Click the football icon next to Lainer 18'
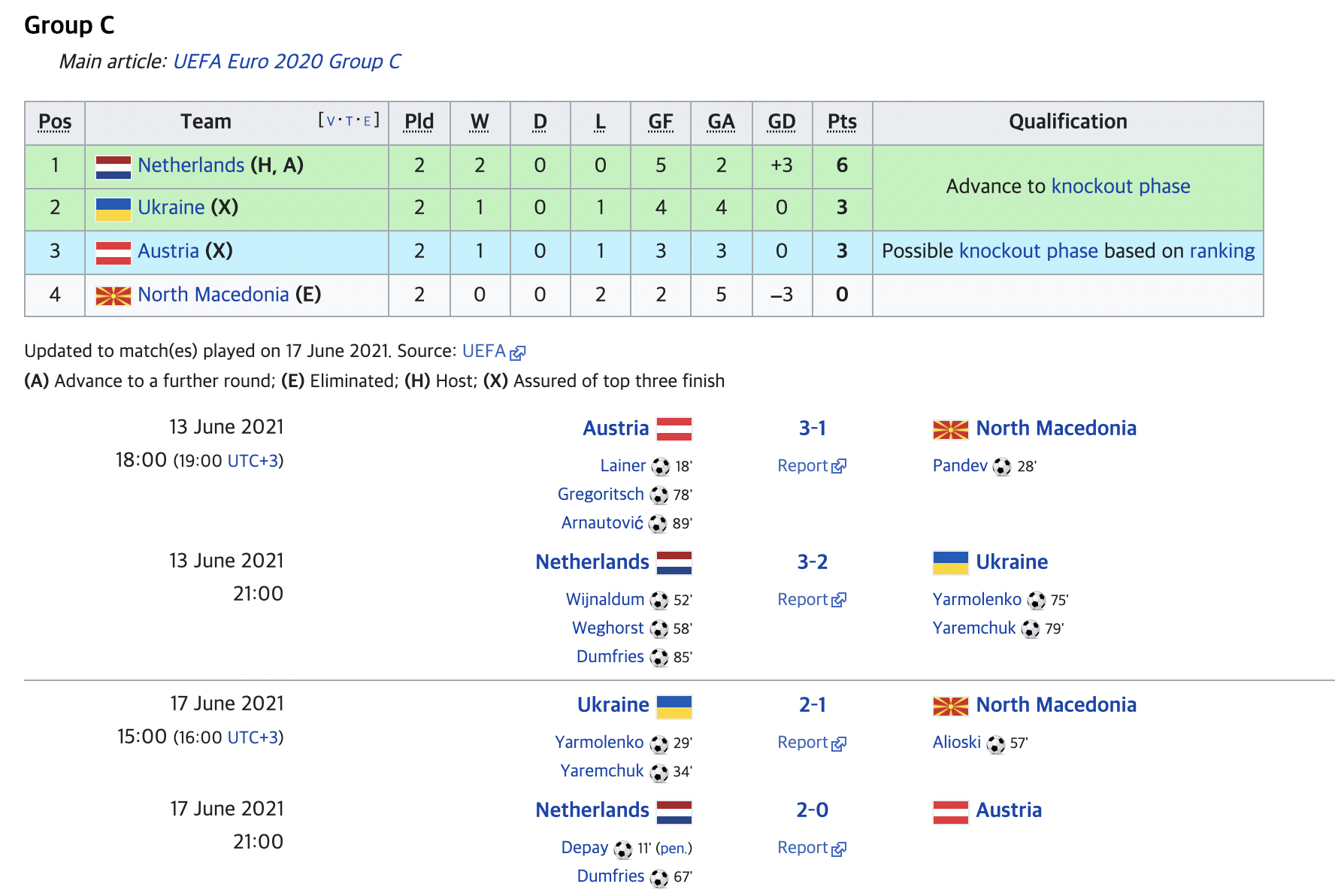The height and width of the screenshot is (896, 1335). [x=661, y=467]
